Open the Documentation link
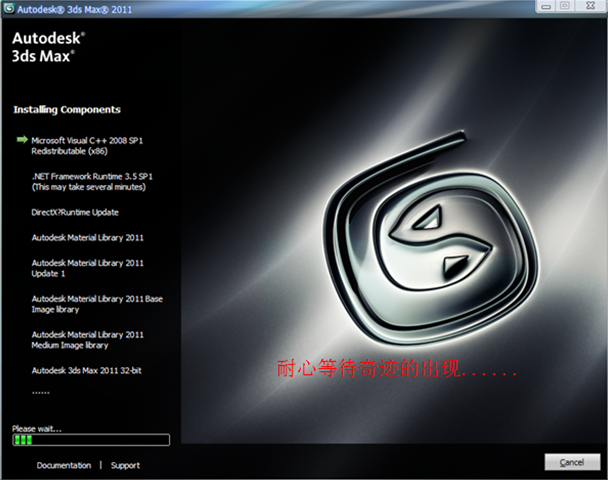Image resolution: width=608 pixels, height=480 pixels. click(64, 465)
